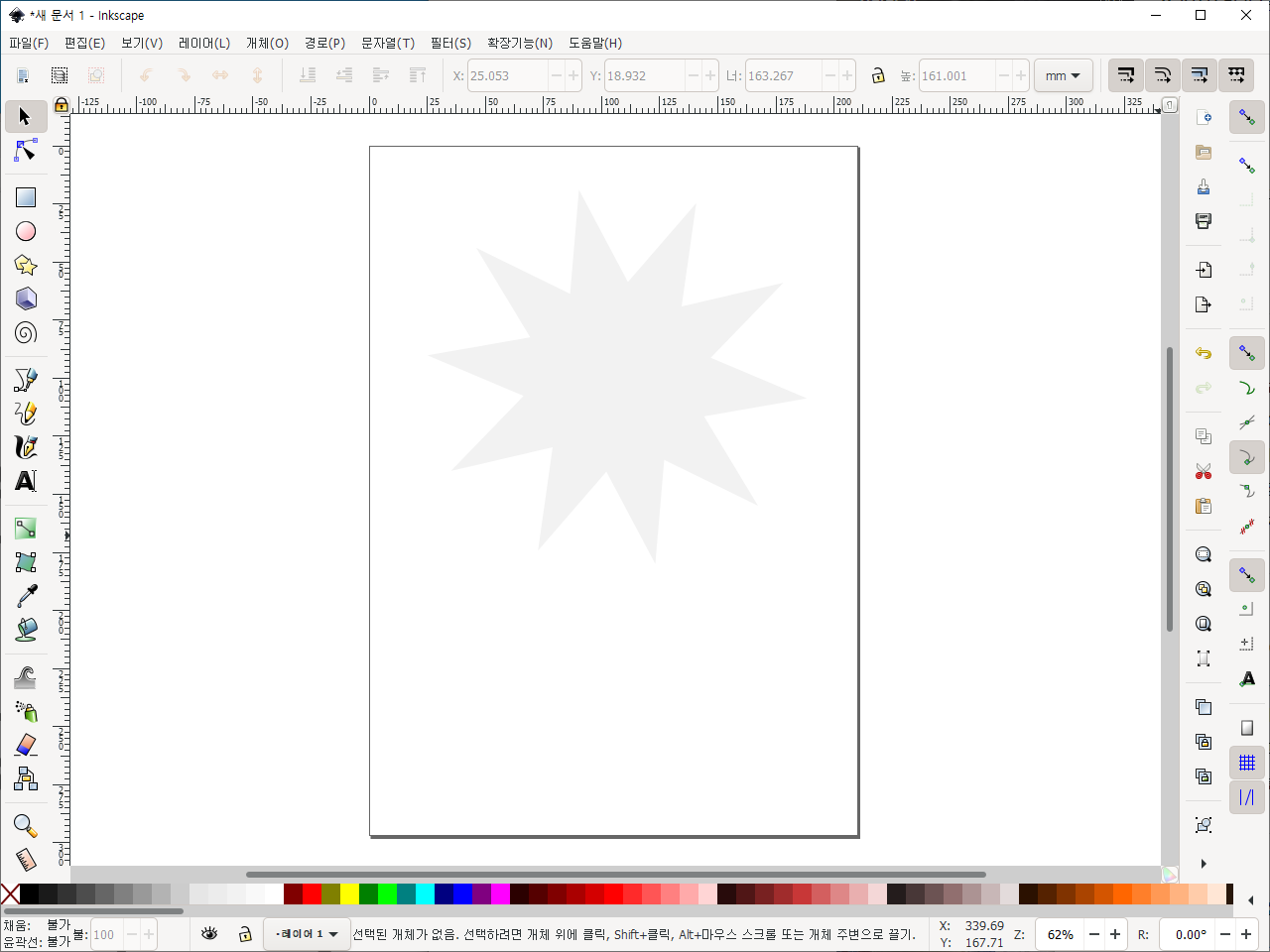Activate the Node edit tool
The image size is (1270, 952).
[x=26, y=151]
